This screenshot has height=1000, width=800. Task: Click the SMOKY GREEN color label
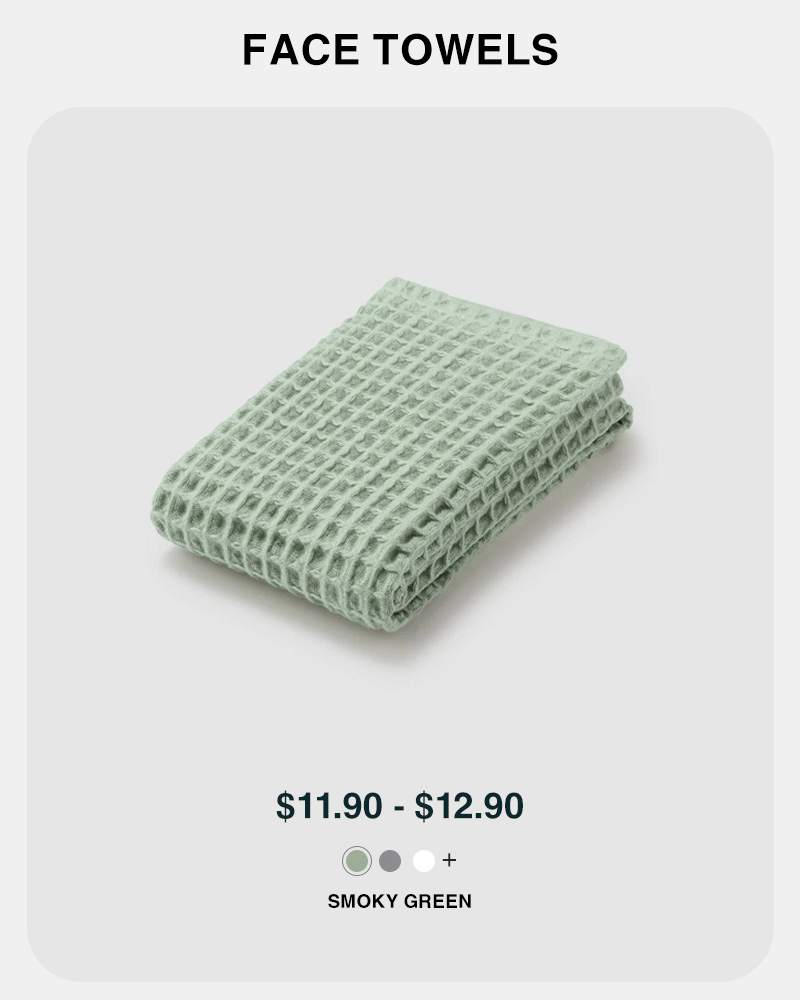[400, 901]
